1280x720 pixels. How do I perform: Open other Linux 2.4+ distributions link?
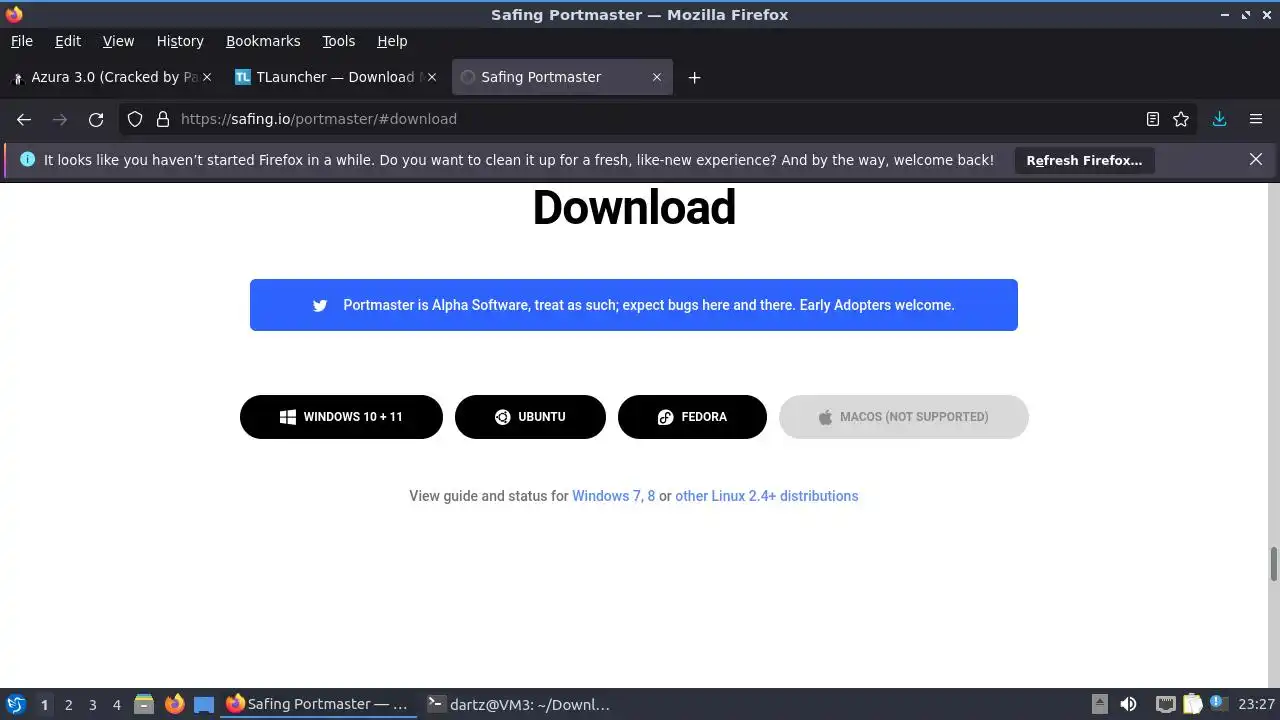coord(767,496)
